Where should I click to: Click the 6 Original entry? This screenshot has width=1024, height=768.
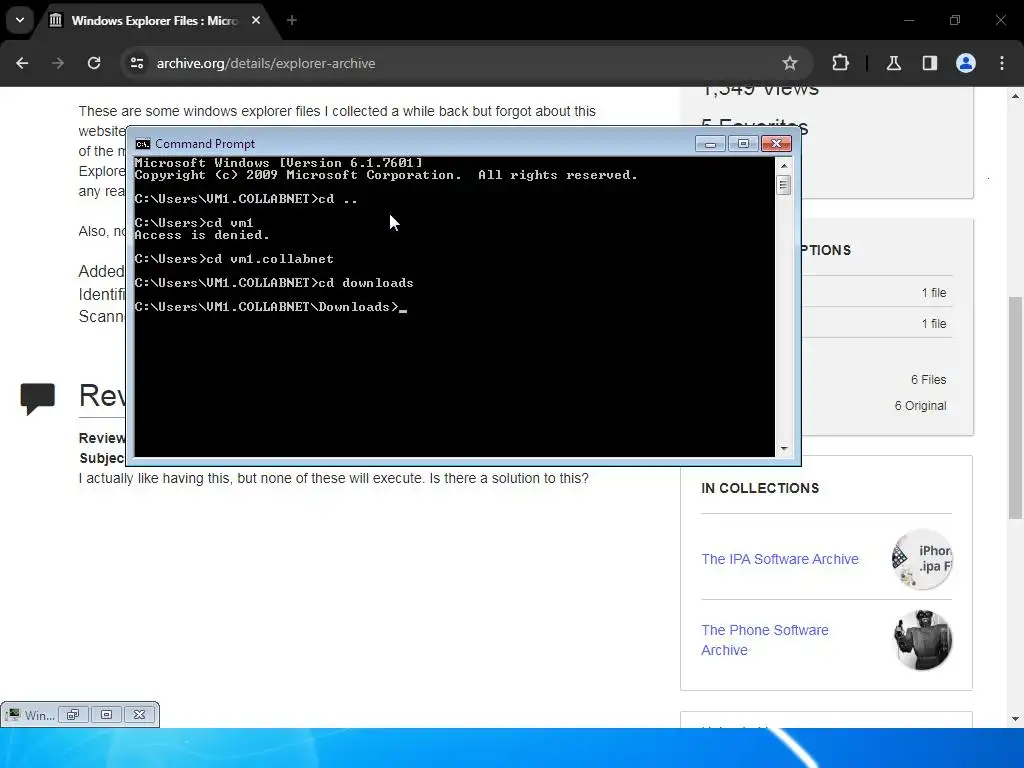pos(920,406)
